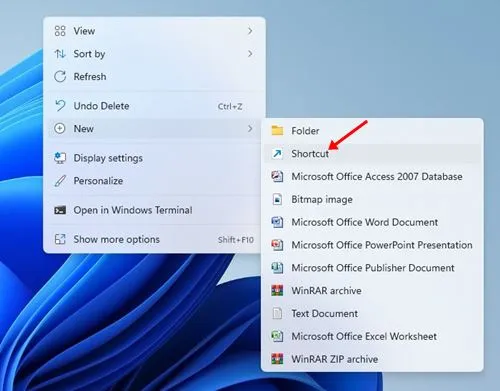
Task: Select Undo Delete in context menu
Action: pyautogui.click(x=154, y=106)
